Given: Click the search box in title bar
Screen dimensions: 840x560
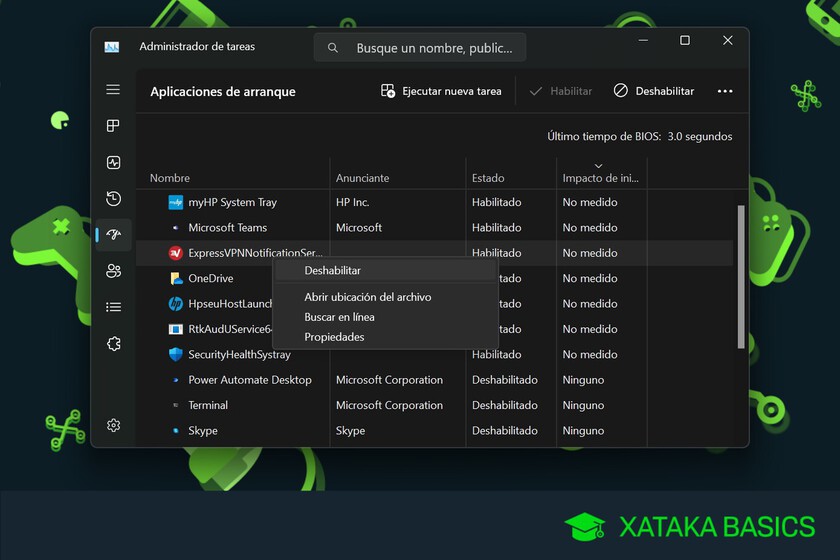Looking at the screenshot, I should (420, 47).
